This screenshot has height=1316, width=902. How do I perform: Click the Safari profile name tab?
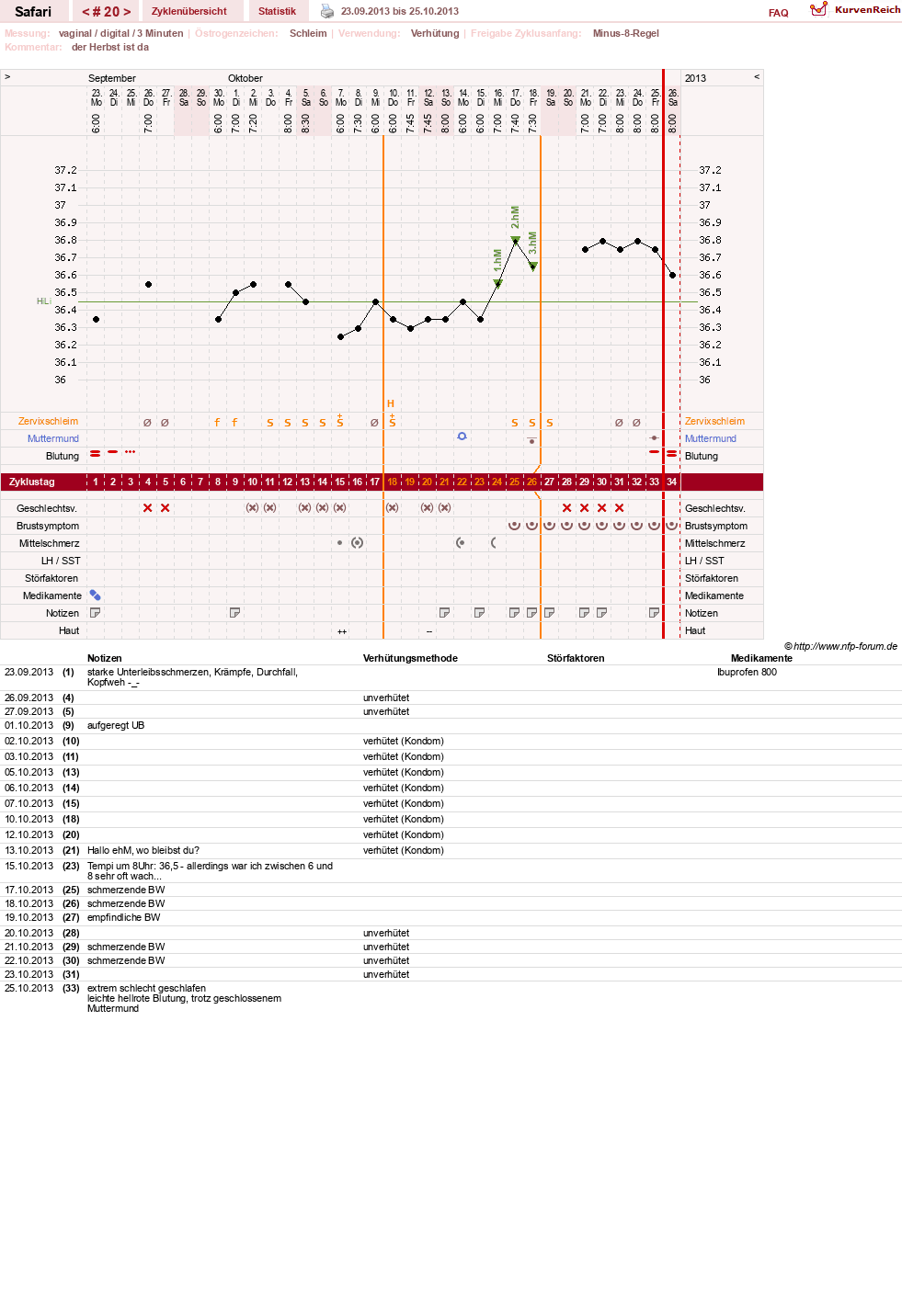coord(33,11)
